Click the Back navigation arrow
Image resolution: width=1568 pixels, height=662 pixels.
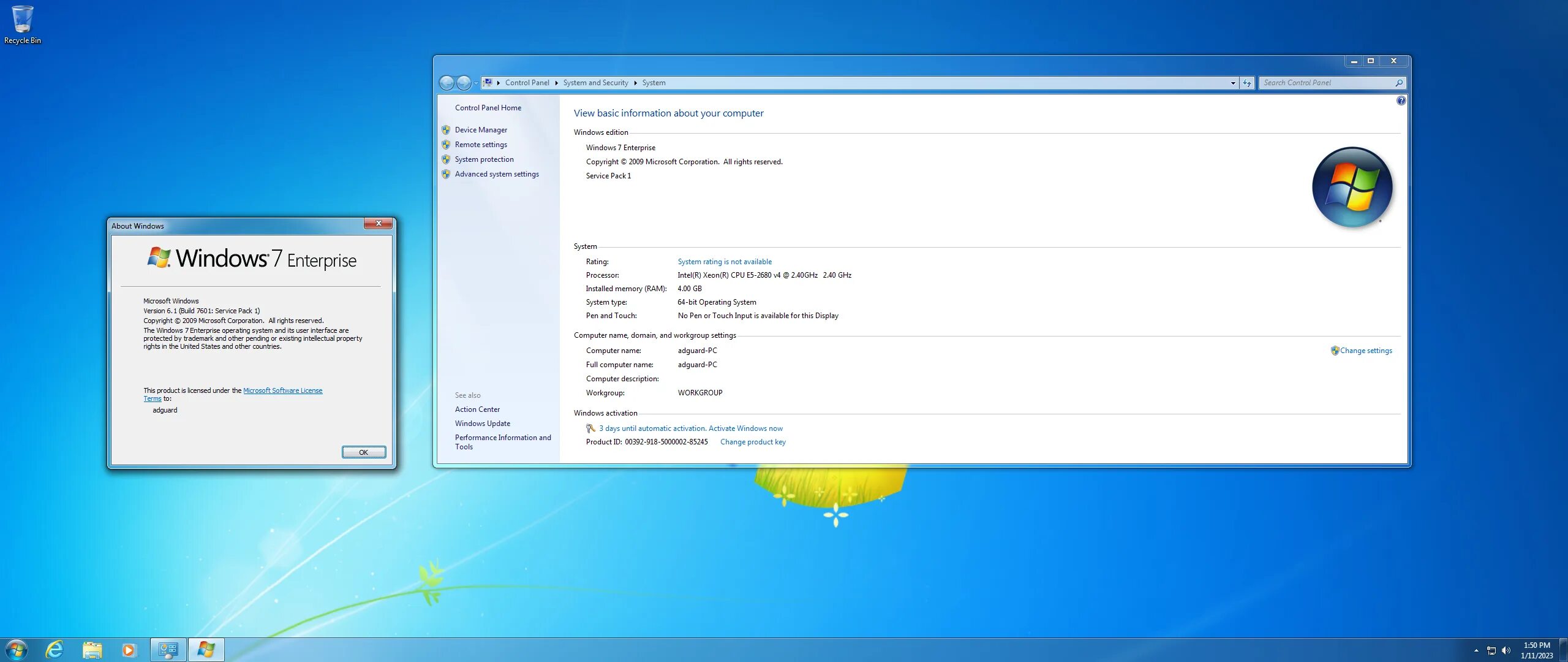[x=447, y=83]
